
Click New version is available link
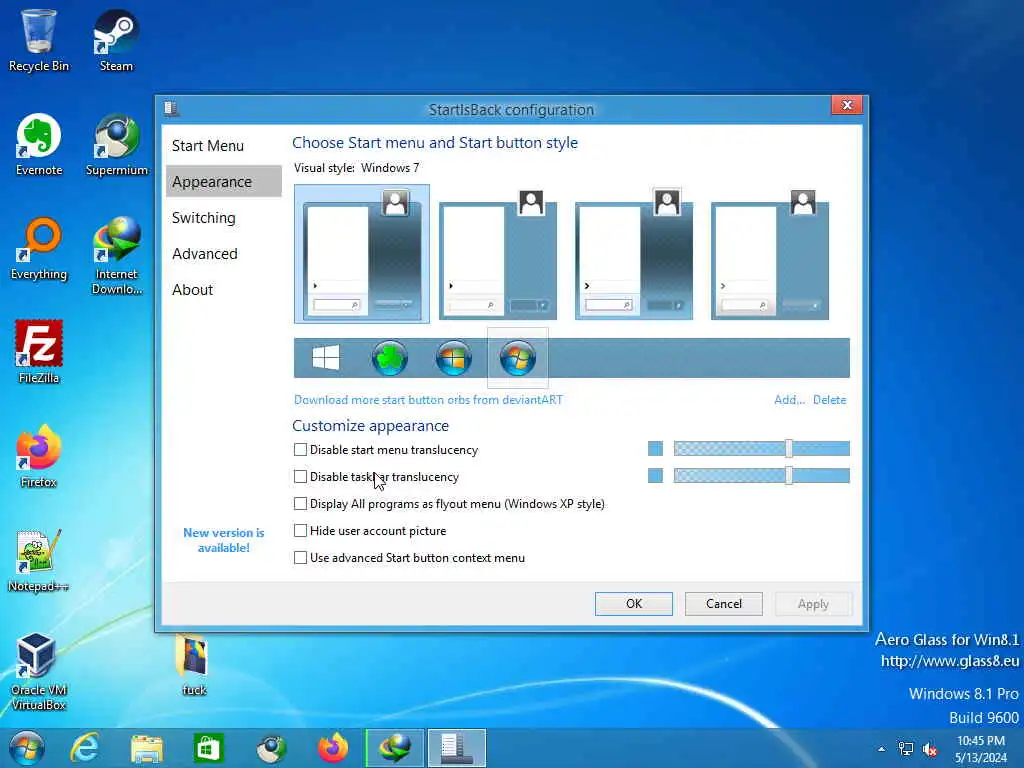[x=223, y=540]
